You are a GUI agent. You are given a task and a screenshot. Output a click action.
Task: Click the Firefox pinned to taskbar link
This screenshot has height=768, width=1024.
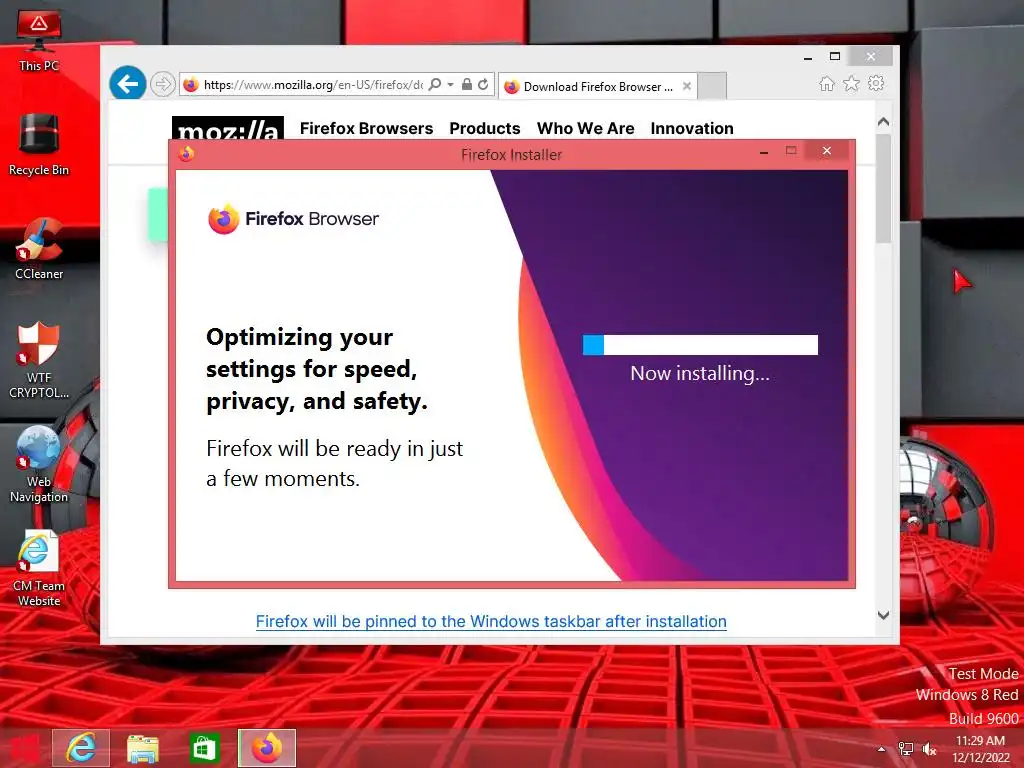click(x=491, y=621)
